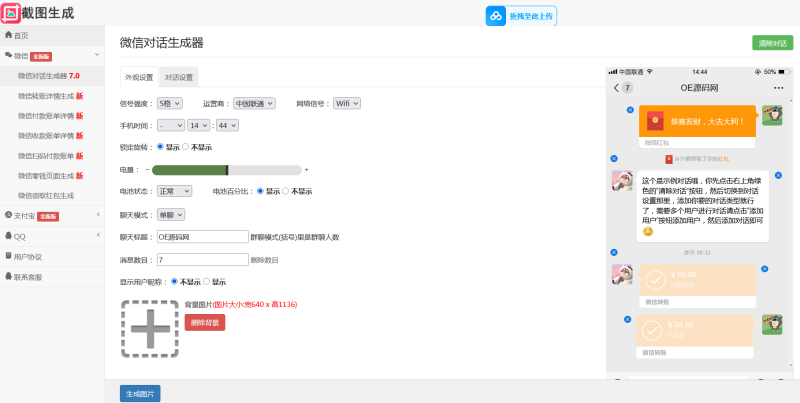This screenshot has height=403, width=800.
Task: Collapse the 微信 sidebar section chevron
Action: click(97, 55)
